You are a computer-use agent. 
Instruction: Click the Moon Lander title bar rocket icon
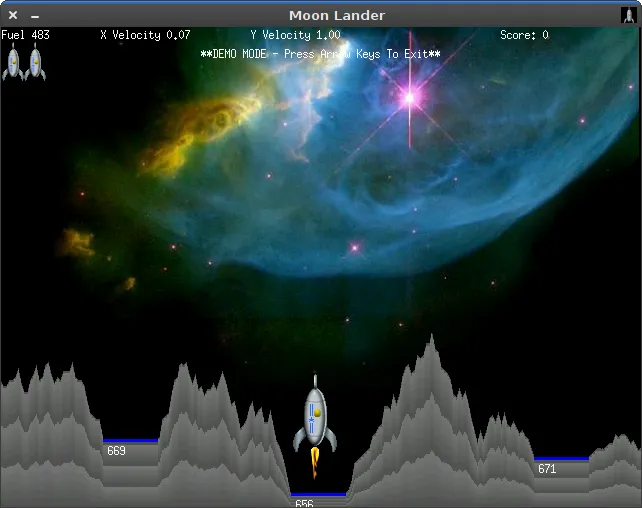628,15
